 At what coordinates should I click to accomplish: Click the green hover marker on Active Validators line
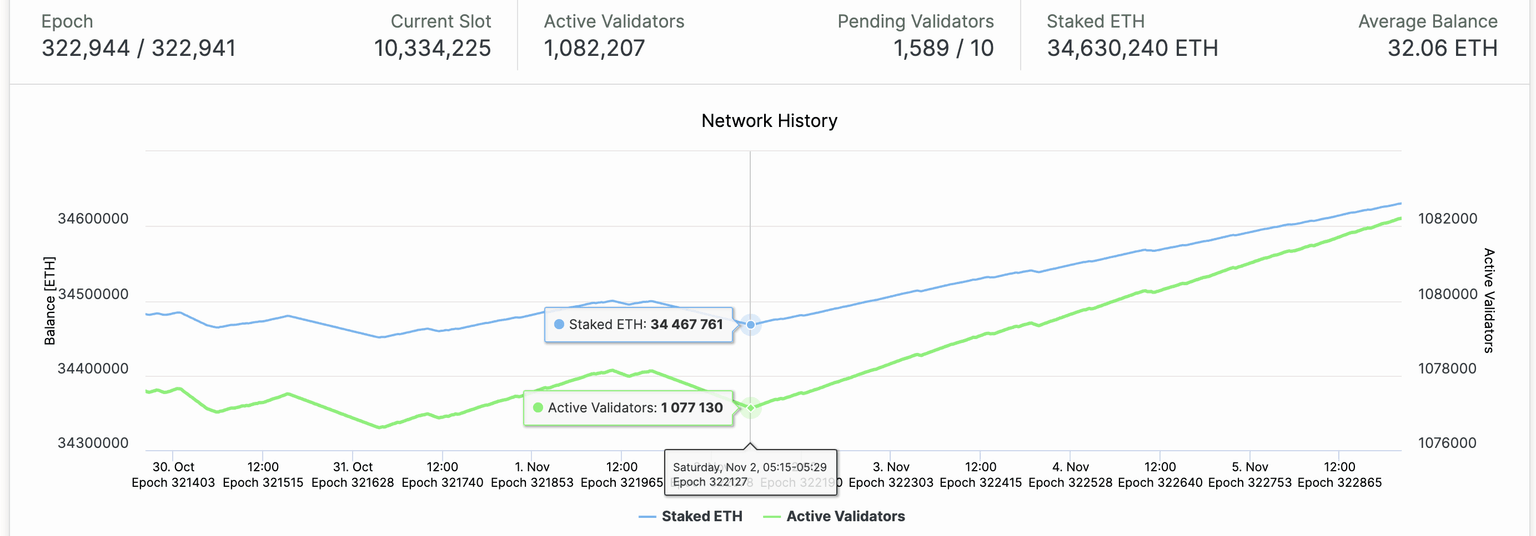pyautogui.click(x=750, y=407)
